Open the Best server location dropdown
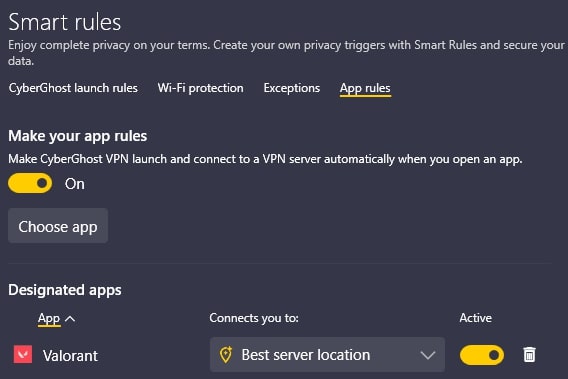 pos(327,355)
